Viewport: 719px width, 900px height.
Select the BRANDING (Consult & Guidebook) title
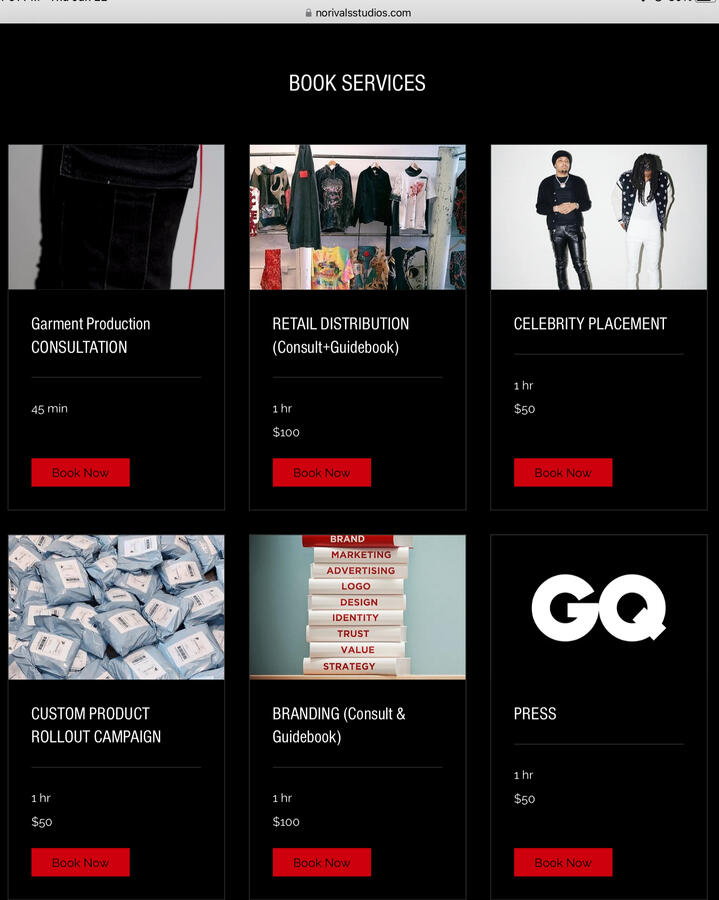click(x=339, y=725)
